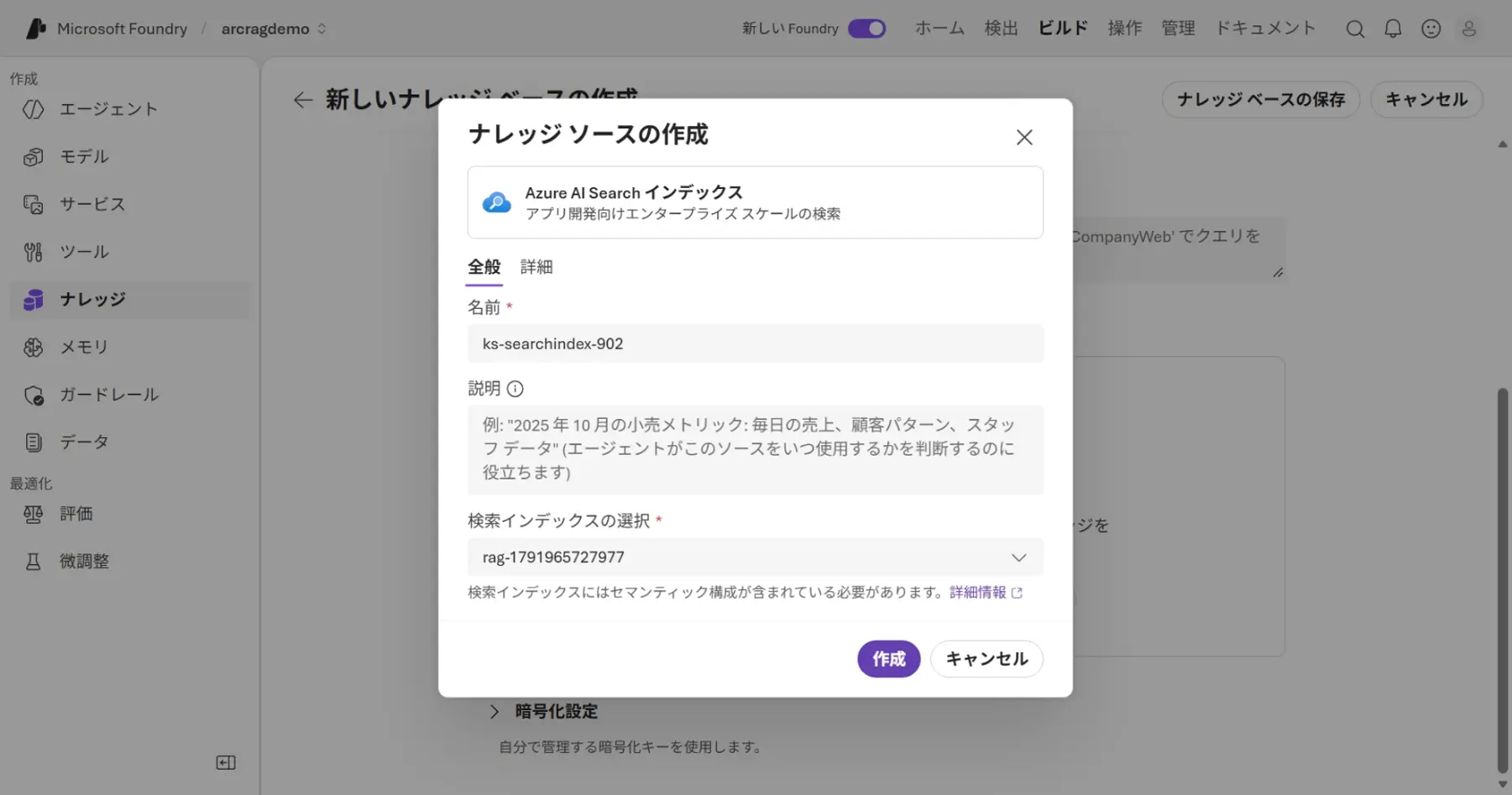This screenshot has height=795, width=1512.
Task: Open notifications bell icon
Action: click(1393, 29)
